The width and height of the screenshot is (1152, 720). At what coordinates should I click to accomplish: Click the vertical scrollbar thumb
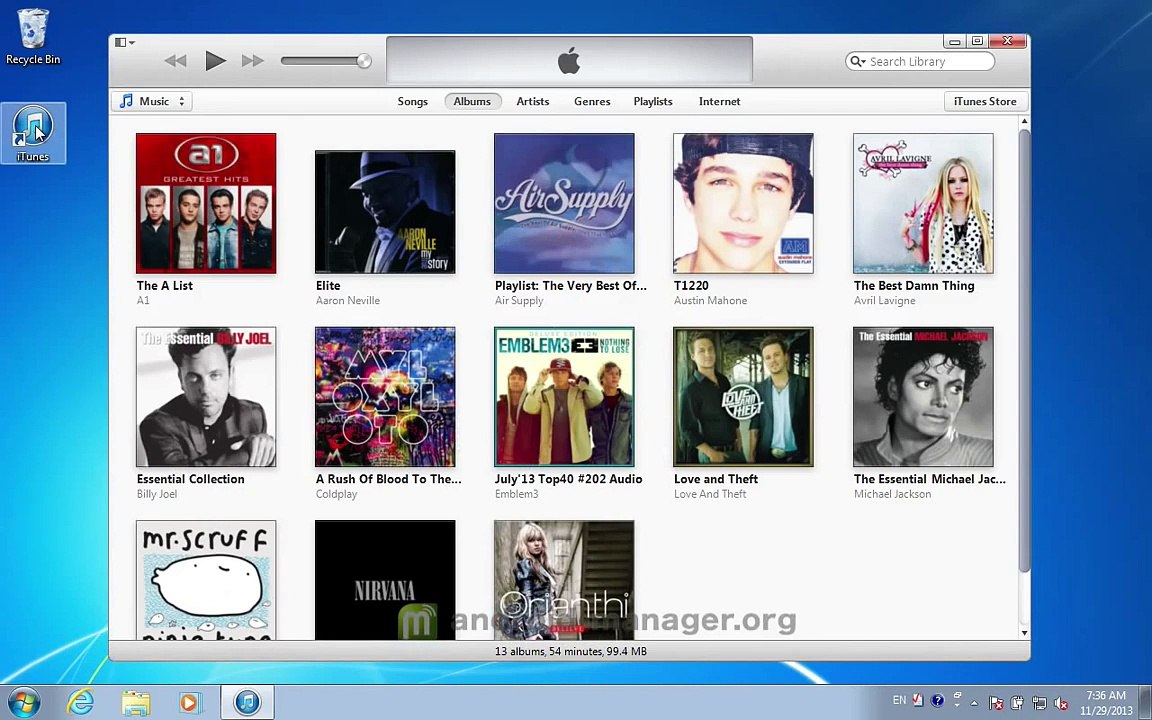[1024, 350]
